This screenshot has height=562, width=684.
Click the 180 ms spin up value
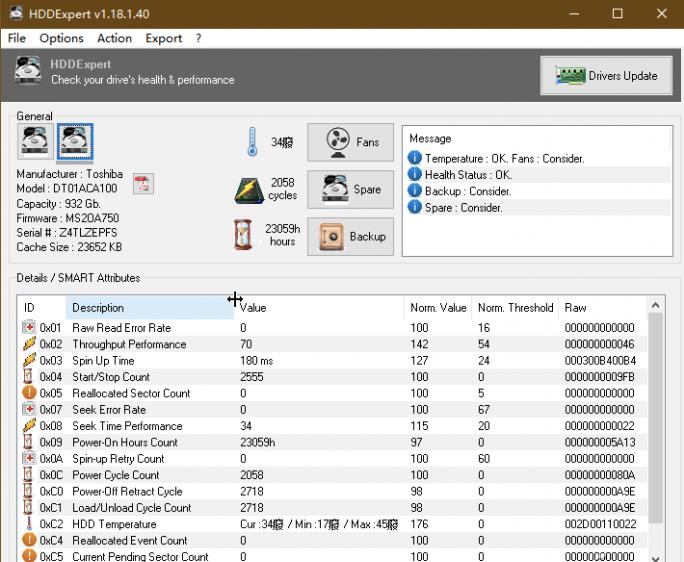(x=256, y=360)
